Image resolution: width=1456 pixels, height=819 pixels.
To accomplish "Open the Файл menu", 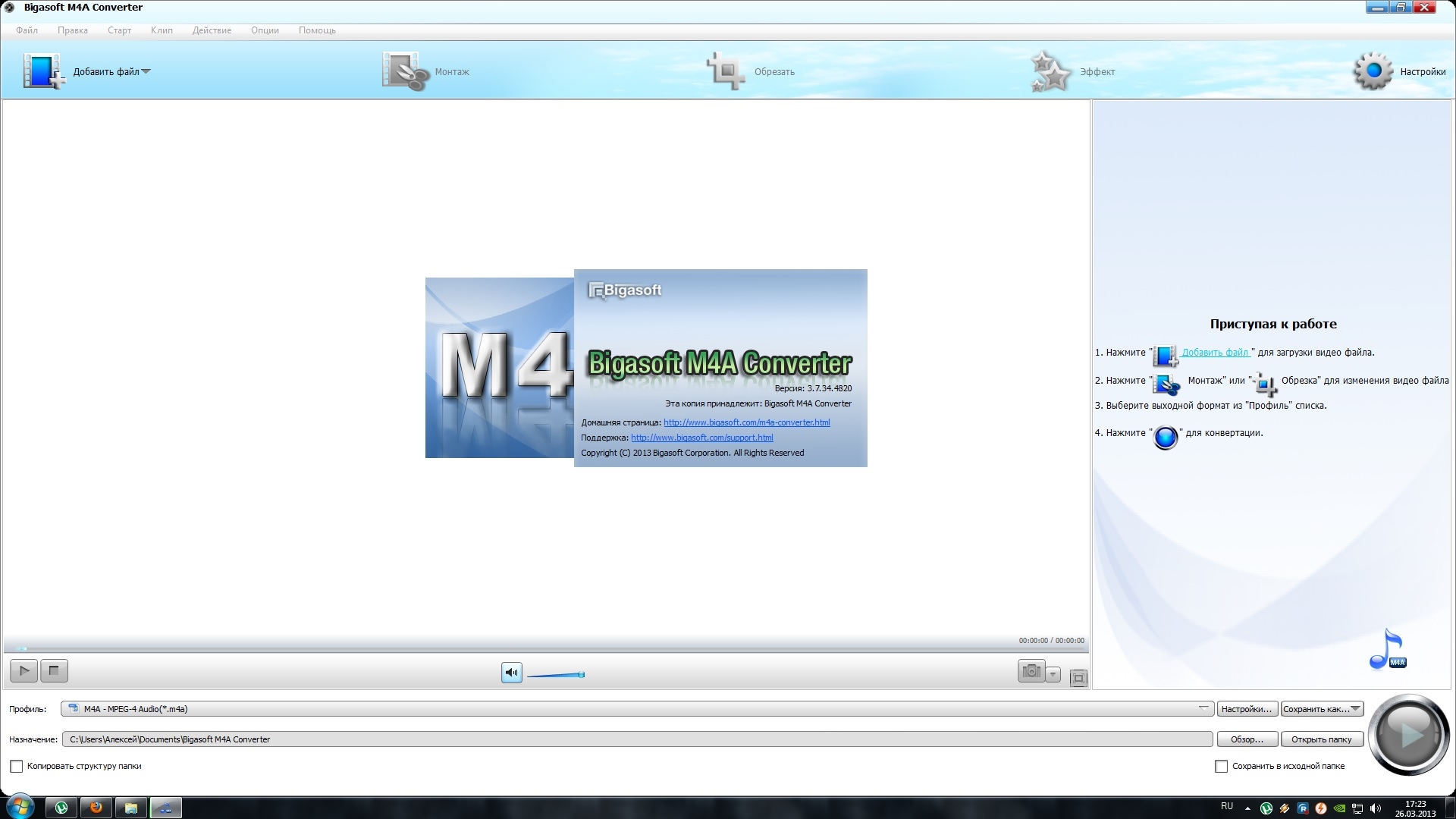I will pyautogui.click(x=27, y=30).
